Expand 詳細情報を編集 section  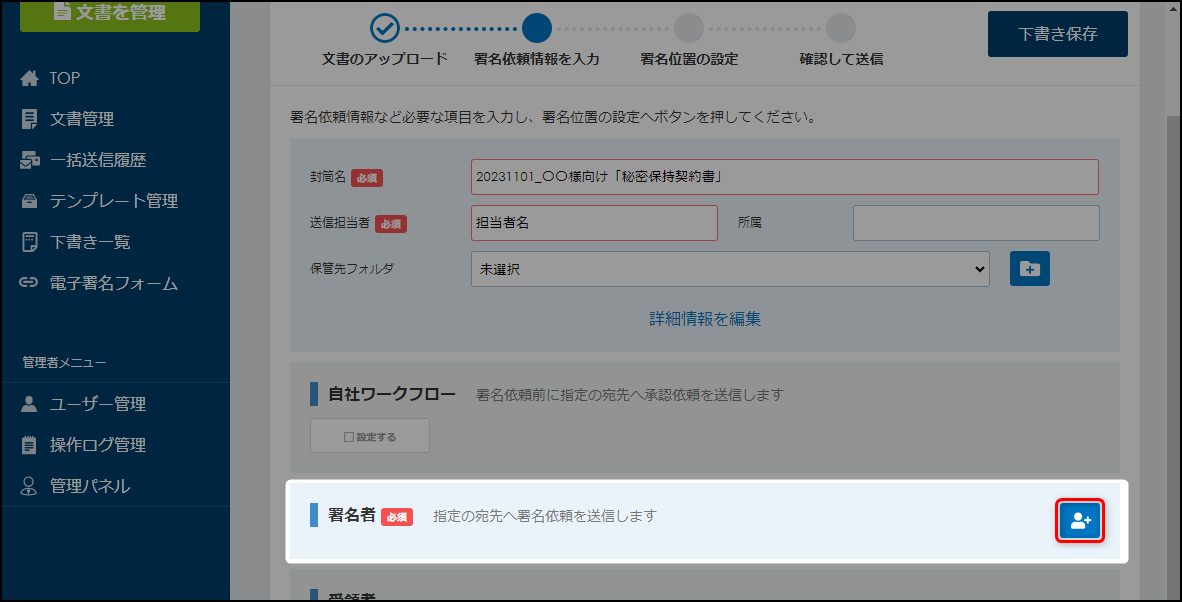(704, 319)
